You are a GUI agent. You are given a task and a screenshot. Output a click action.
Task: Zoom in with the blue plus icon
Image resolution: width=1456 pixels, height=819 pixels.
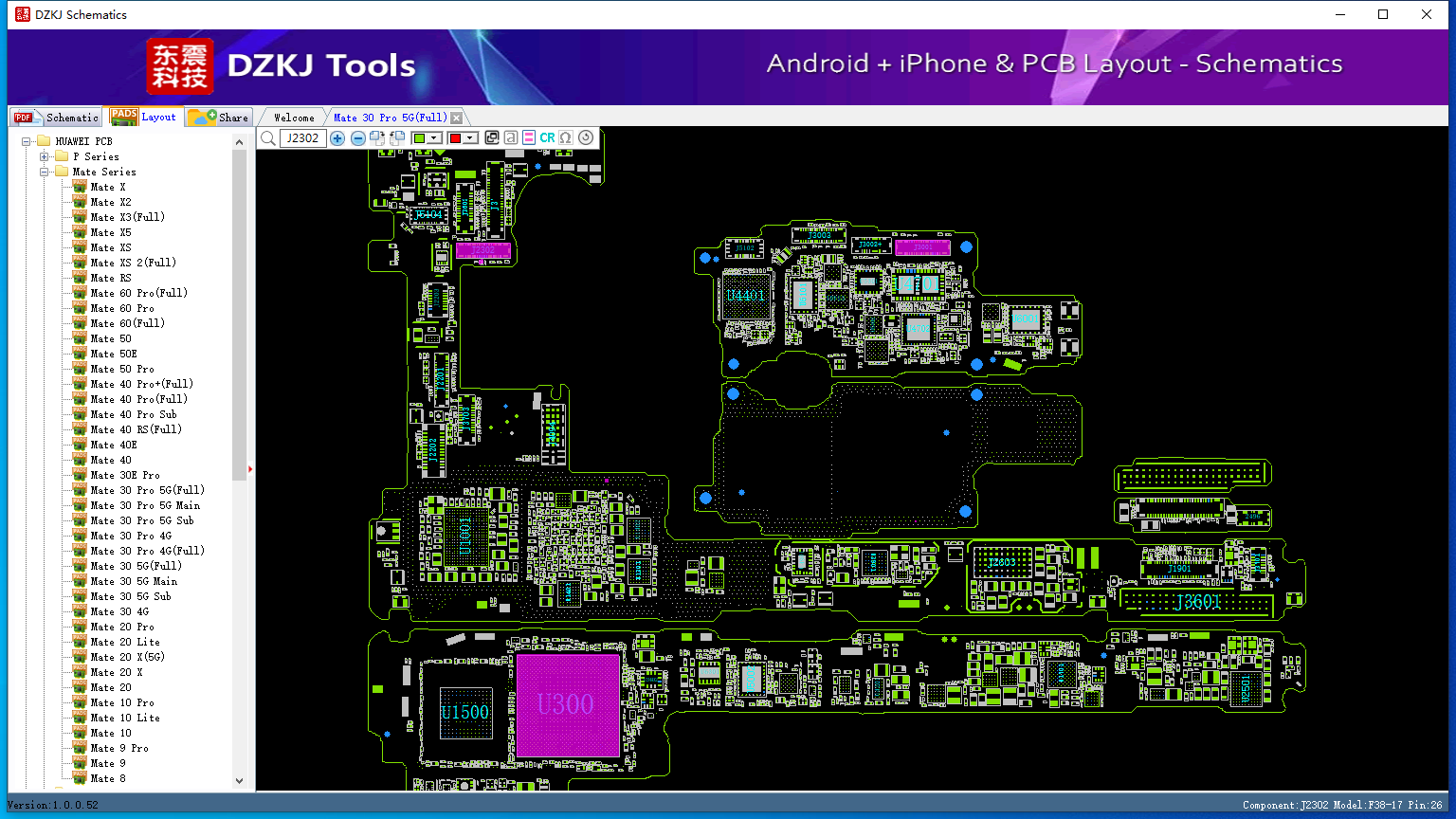(x=337, y=138)
